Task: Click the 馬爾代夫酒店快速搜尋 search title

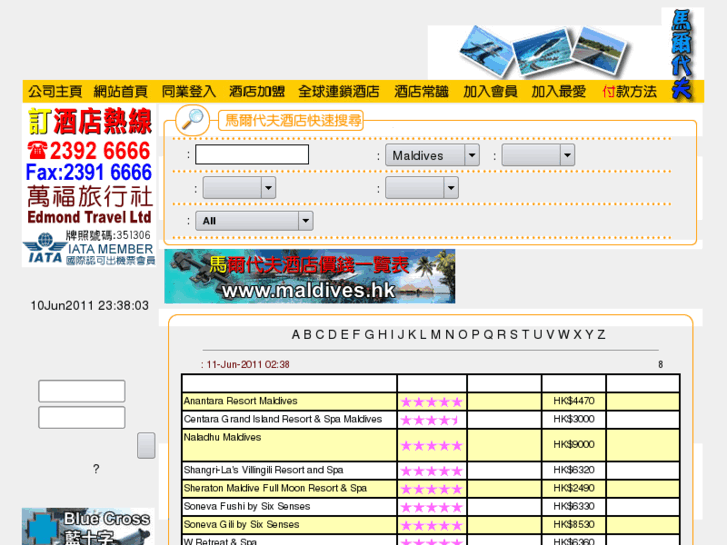Action: [x=293, y=121]
